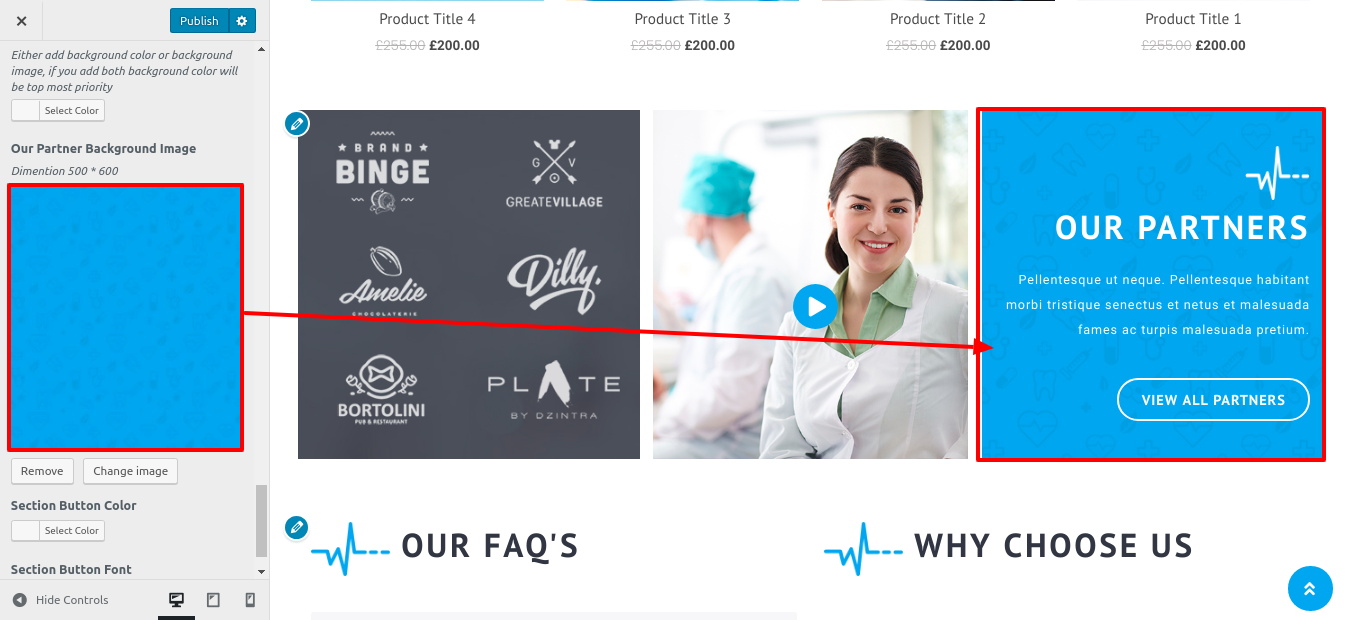Click the Change image button
The width and height of the screenshot is (1351, 620).
point(131,471)
